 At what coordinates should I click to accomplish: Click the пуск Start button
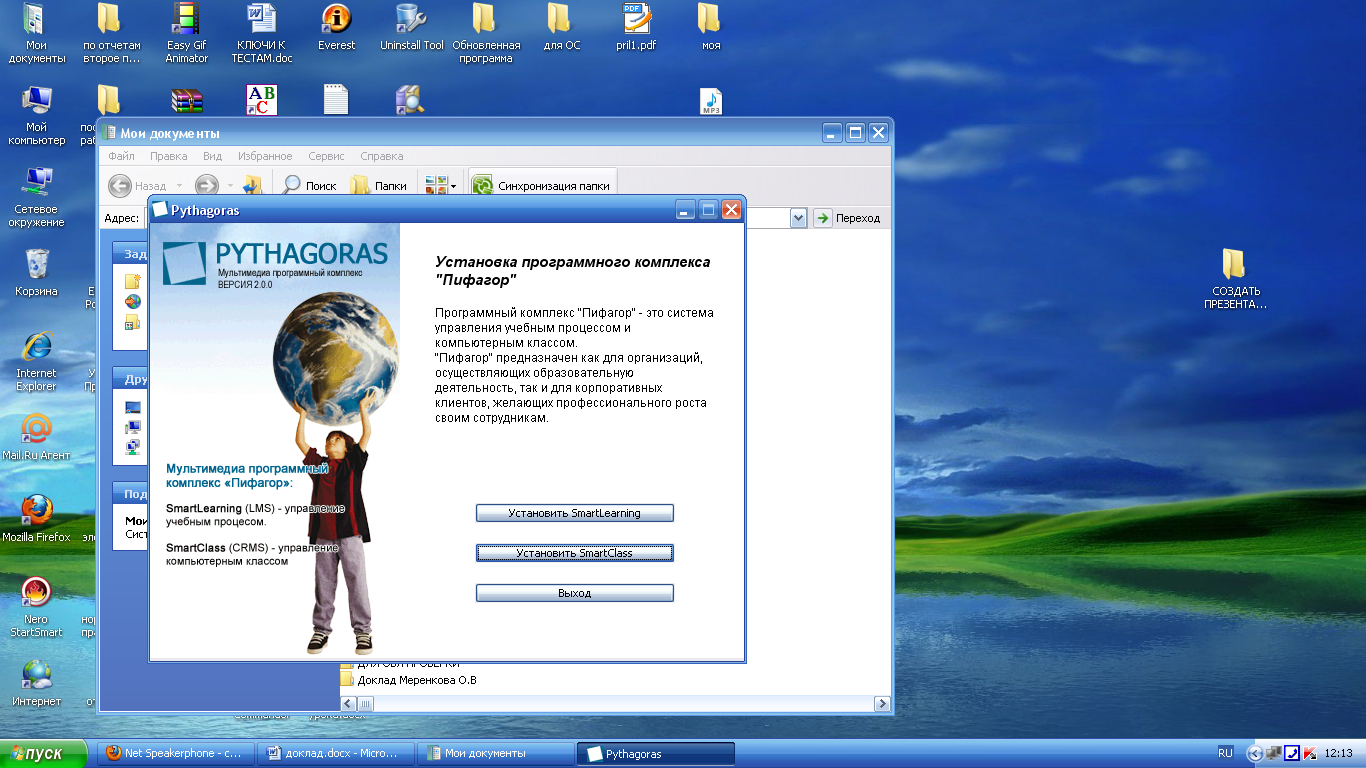click(x=46, y=754)
